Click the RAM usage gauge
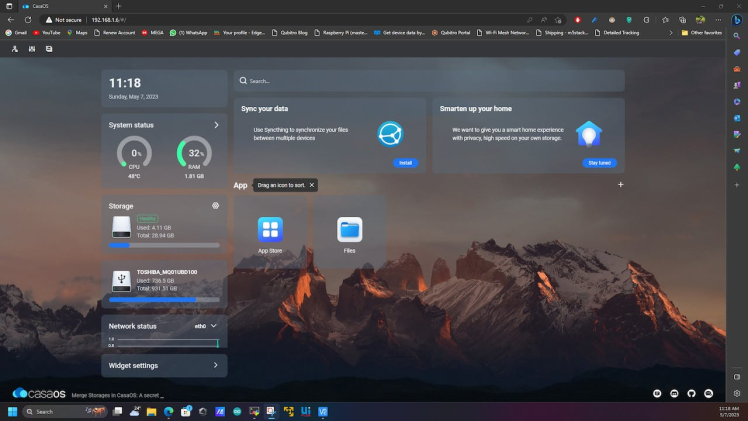This screenshot has width=748, height=421. pyautogui.click(x=194, y=153)
